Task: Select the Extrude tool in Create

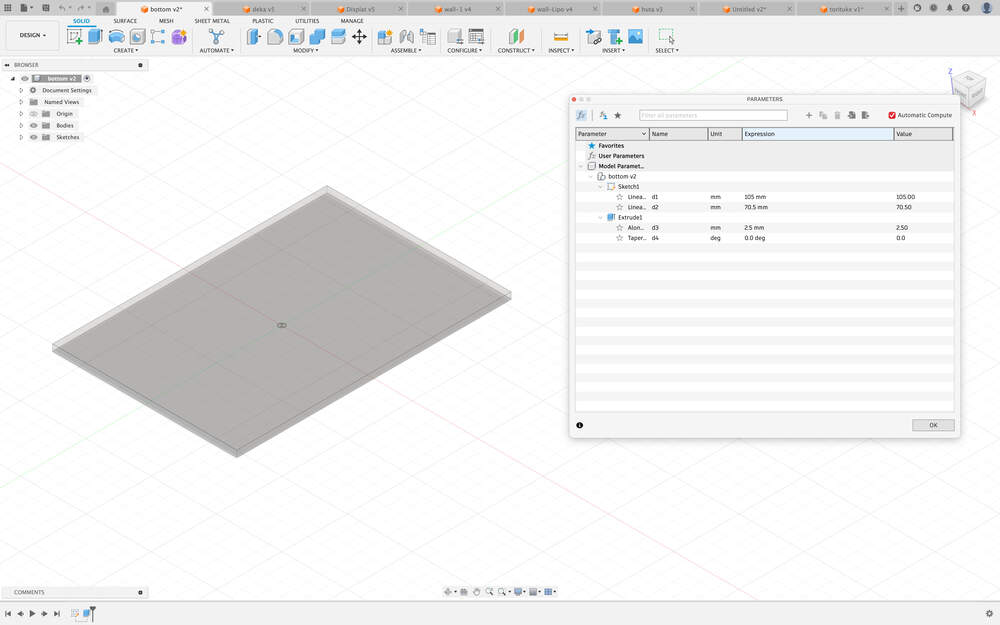Action: point(96,36)
